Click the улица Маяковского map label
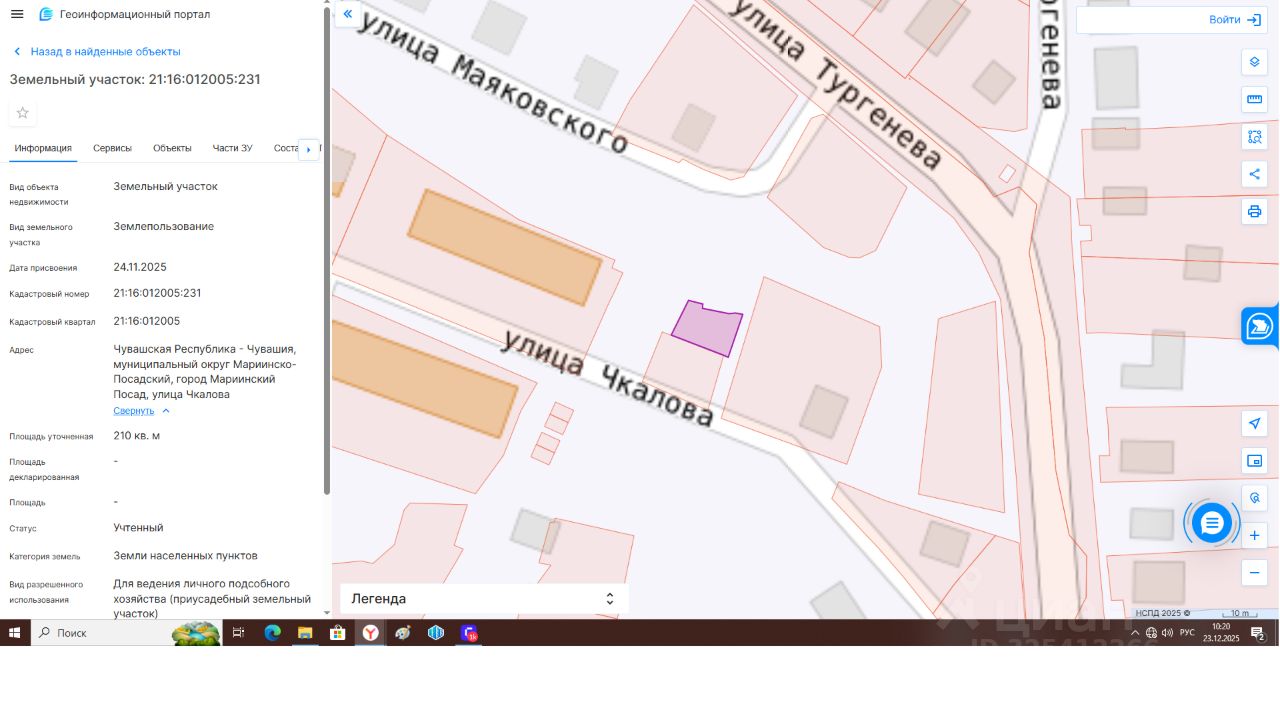Image resolution: width=1280 pixels, height=720 pixels. tap(492, 82)
